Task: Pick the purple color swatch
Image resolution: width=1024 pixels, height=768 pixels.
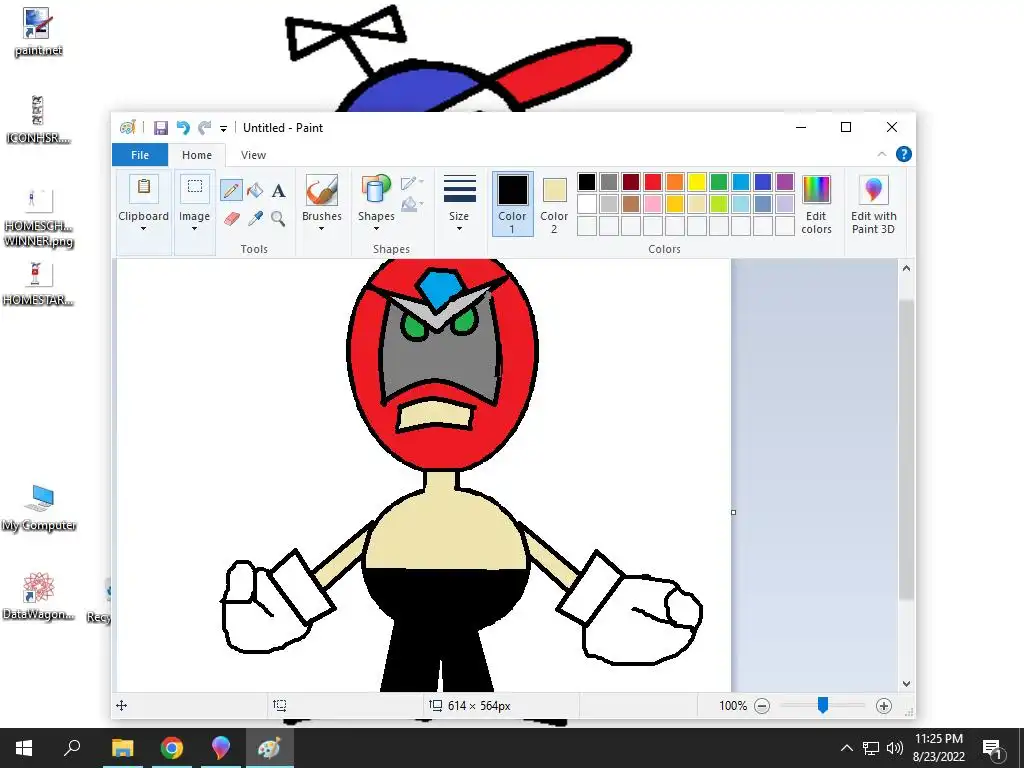Action: point(785,182)
